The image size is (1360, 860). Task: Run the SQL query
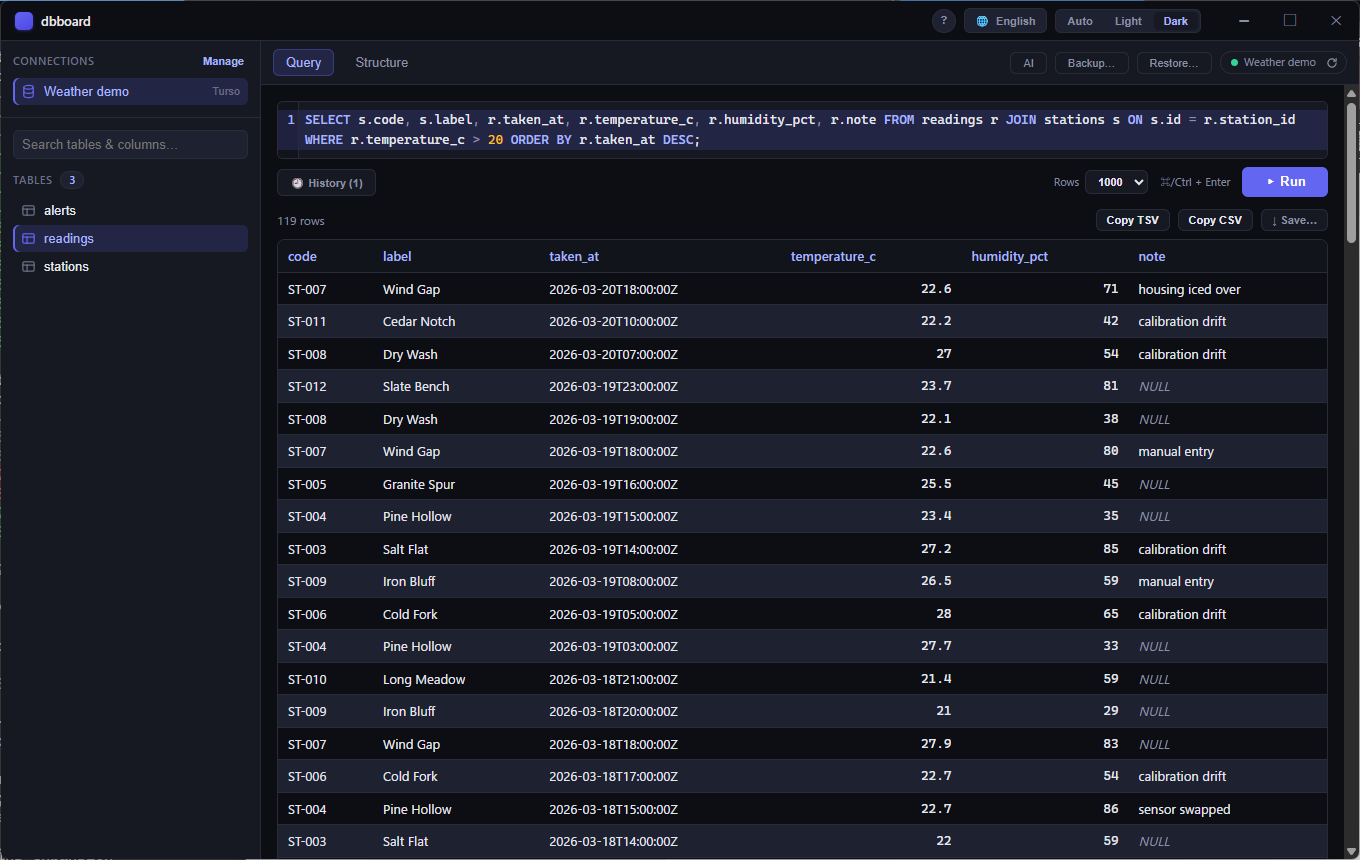tap(1285, 182)
